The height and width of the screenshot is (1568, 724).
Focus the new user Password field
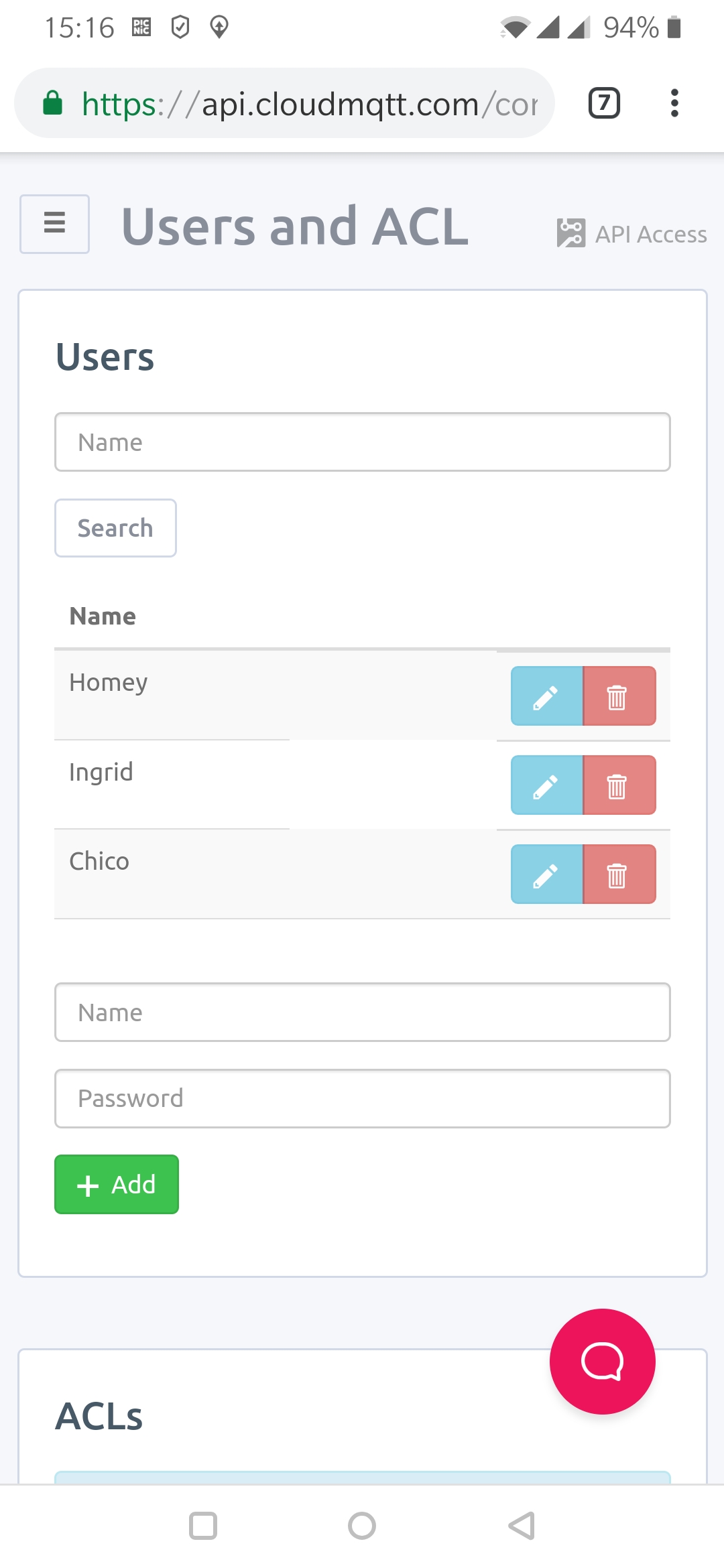click(x=362, y=1098)
